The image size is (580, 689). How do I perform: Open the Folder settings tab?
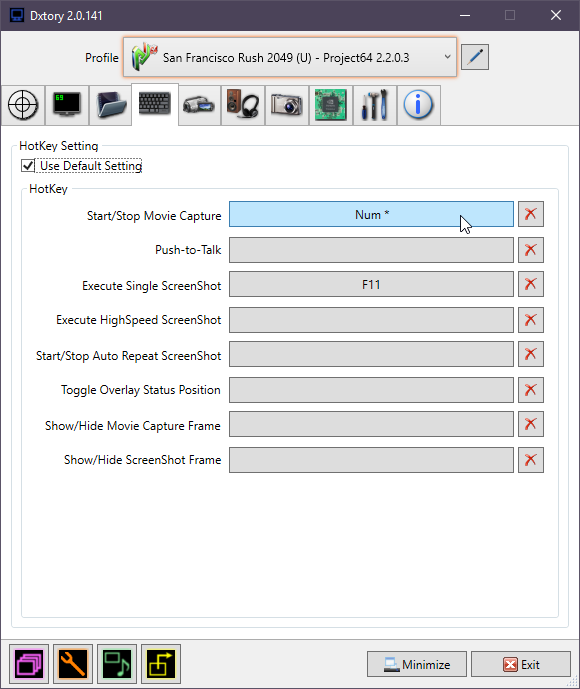(x=111, y=105)
